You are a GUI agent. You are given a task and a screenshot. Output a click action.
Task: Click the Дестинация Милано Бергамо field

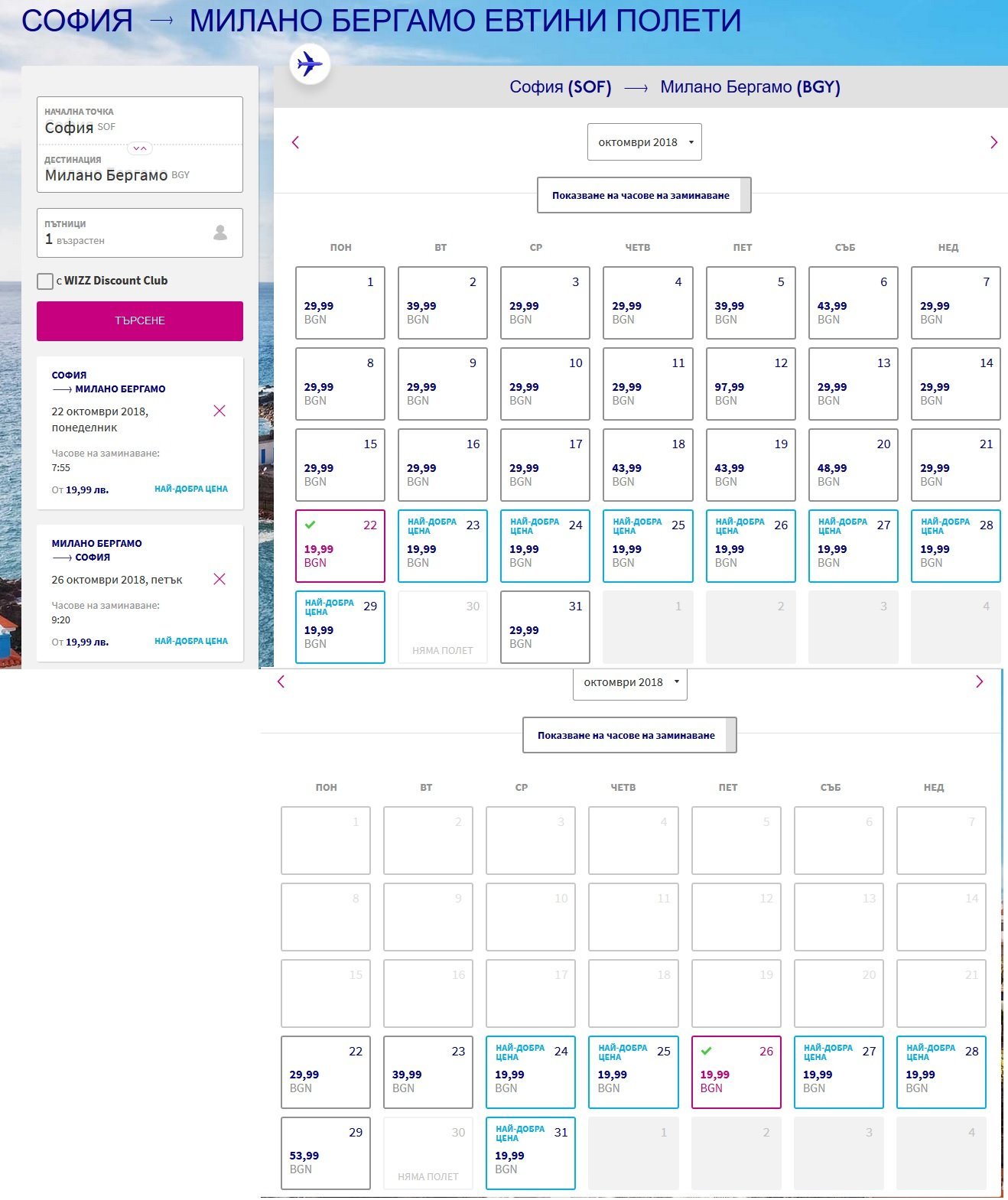pyautogui.click(x=139, y=169)
